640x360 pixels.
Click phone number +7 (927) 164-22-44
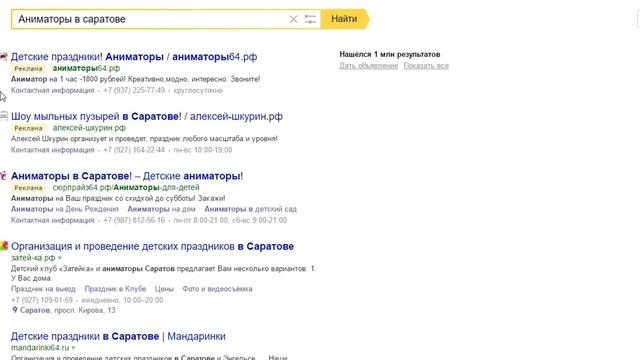pyautogui.click(x=134, y=150)
